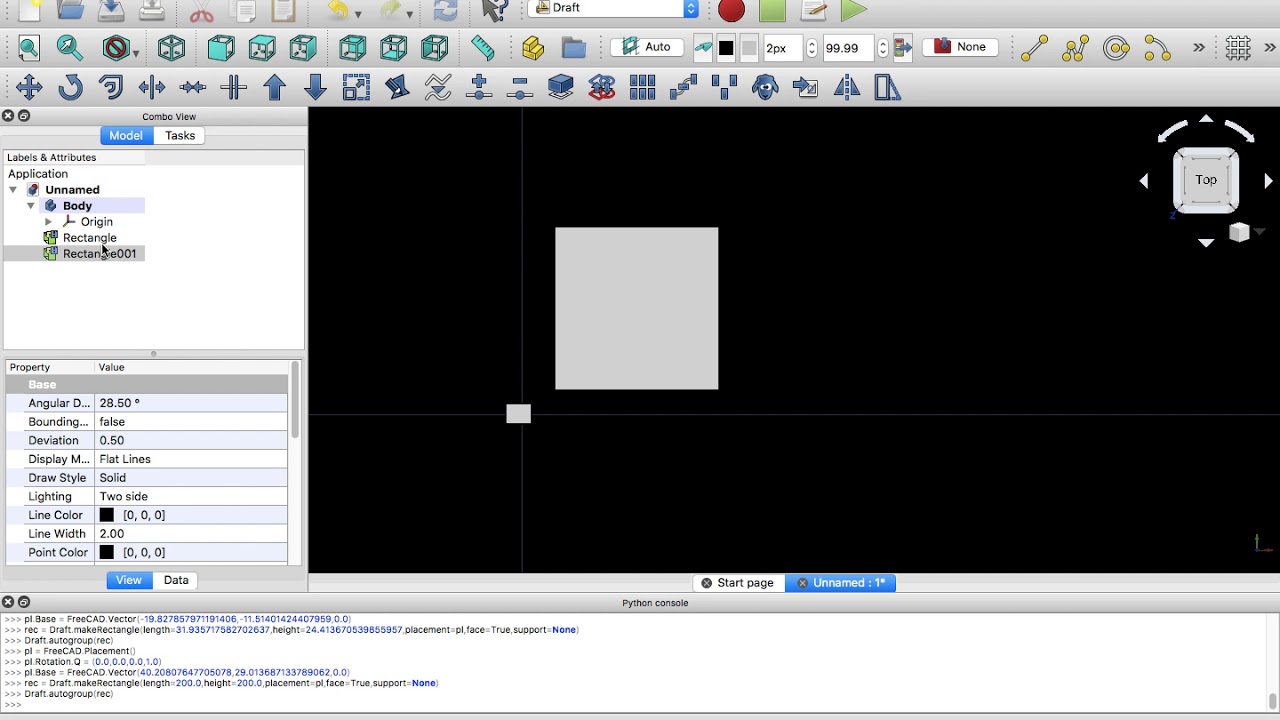Toggle the Draft grid visibility
The height and width of the screenshot is (720, 1280).
coord(1238,47)
